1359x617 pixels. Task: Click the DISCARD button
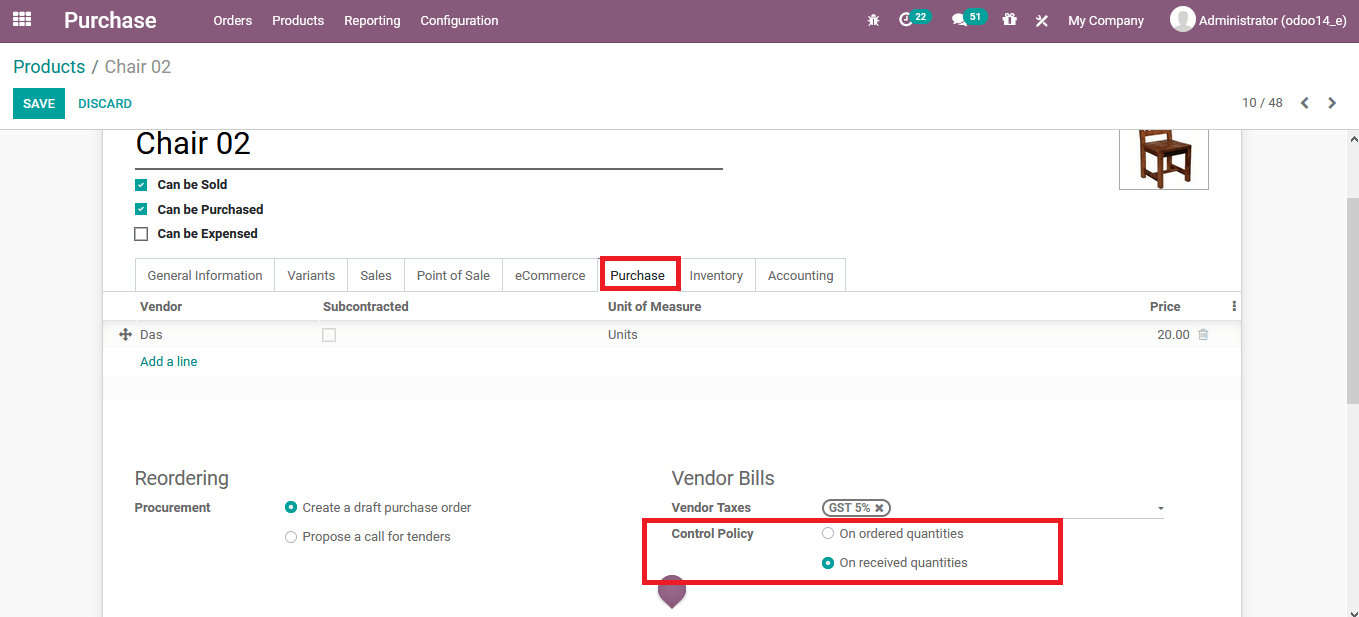[105, 104]
